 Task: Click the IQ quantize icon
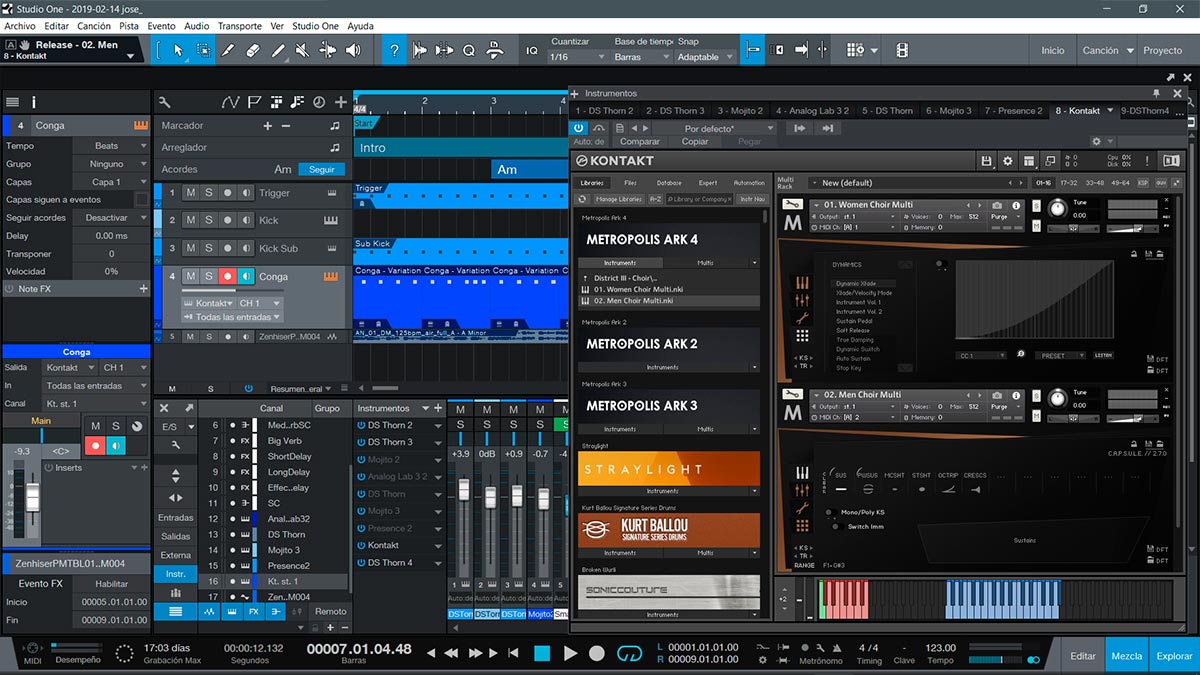click(x=532, y=50)
